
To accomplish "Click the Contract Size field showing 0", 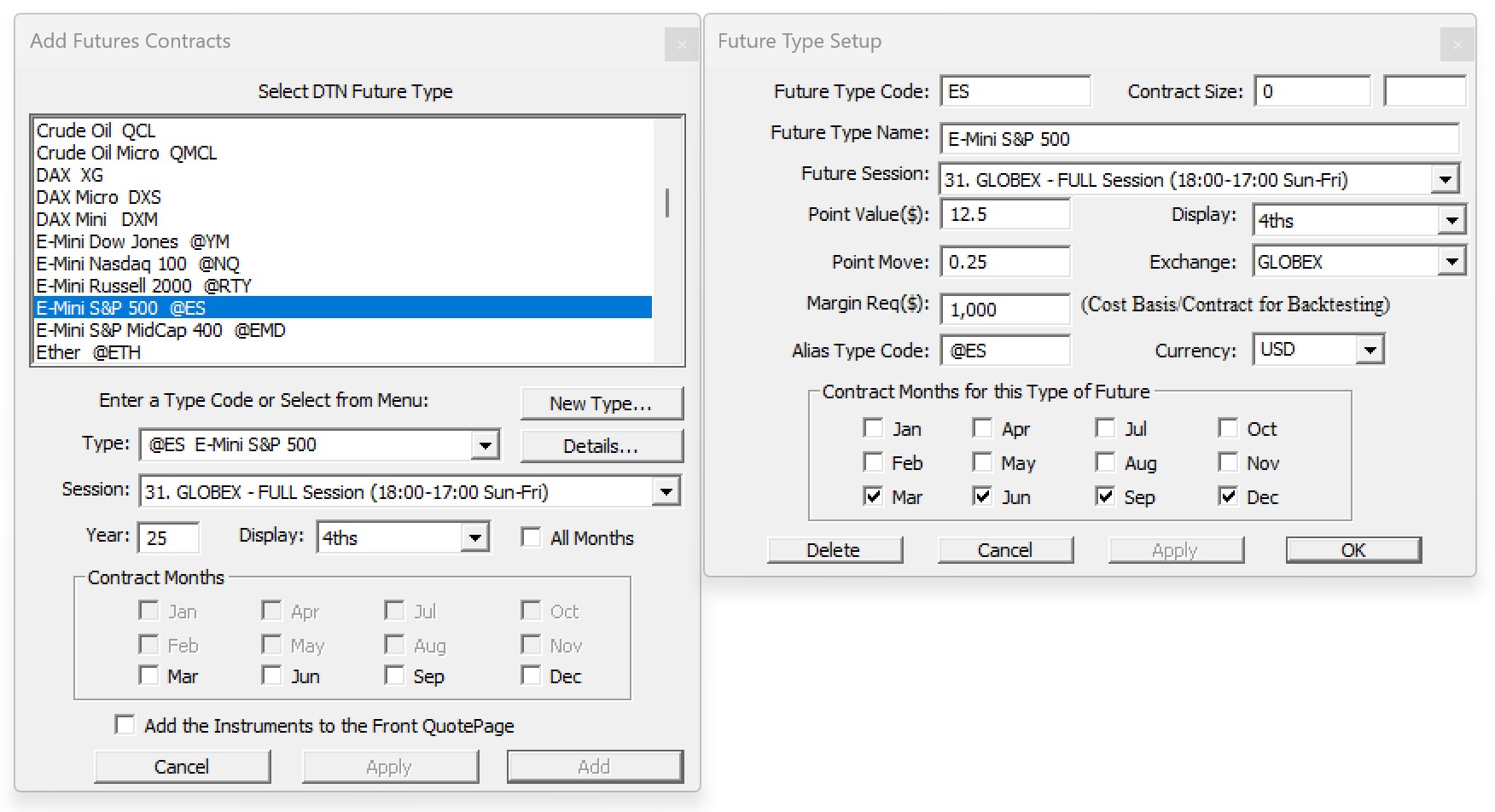I will pos(1312,91).
